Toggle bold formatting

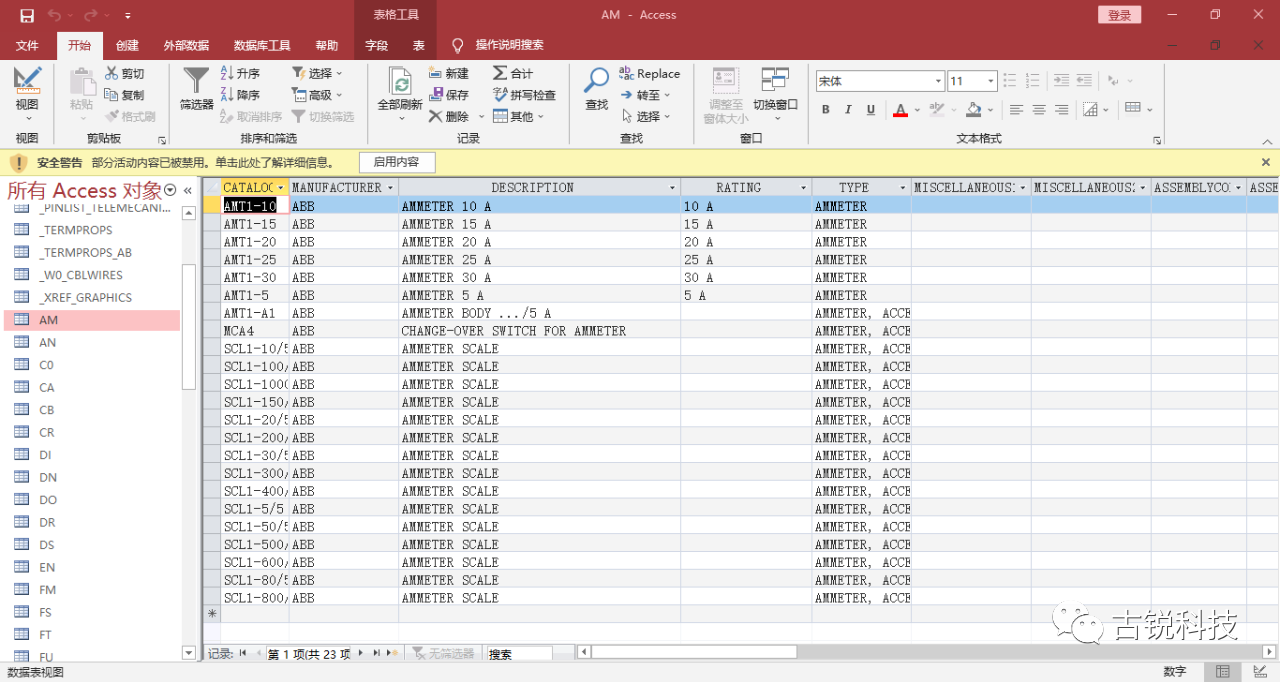(x=825, y=109)
